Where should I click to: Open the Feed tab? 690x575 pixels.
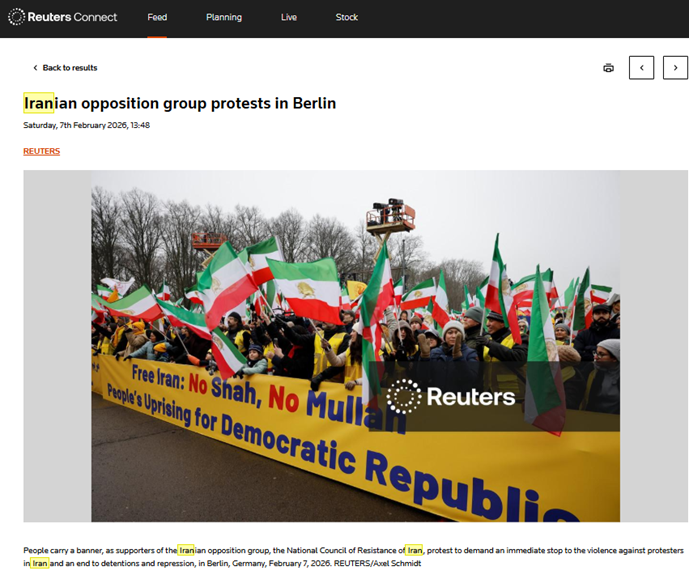click(157, 17)
